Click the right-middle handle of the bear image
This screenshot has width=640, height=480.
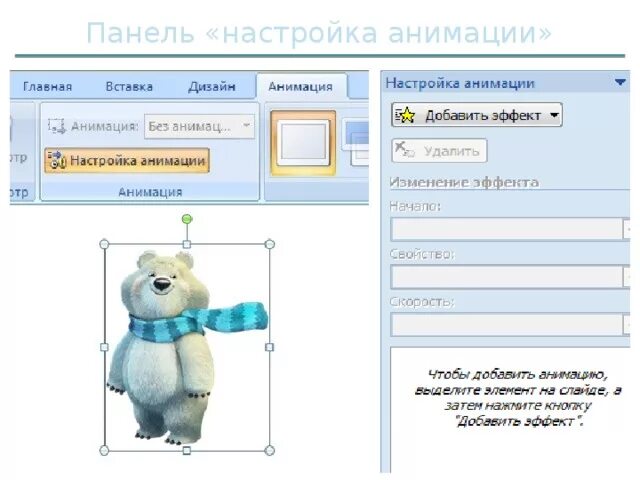tap(269, 347)
